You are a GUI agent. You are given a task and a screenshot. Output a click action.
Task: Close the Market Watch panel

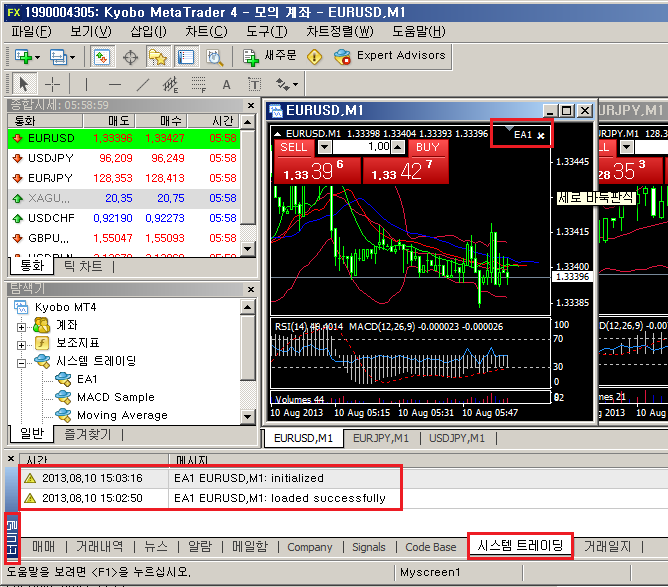[251, 105]
